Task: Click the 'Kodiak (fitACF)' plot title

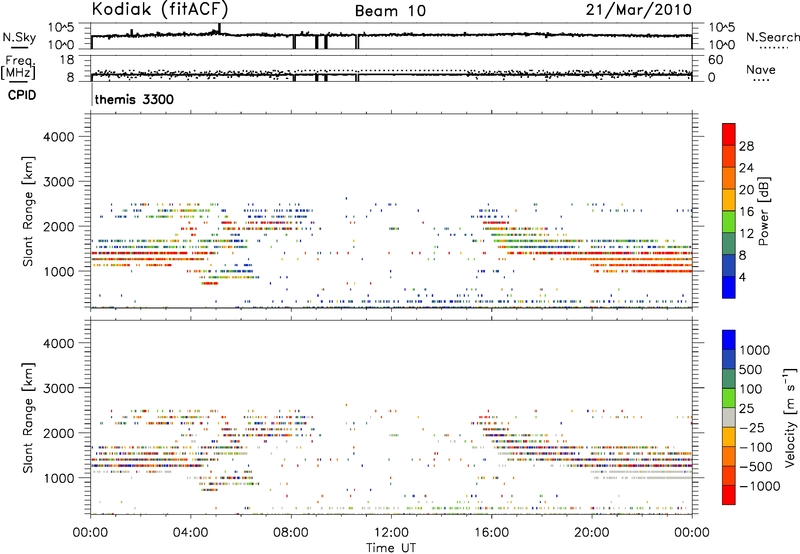Action: click(160, 9)
